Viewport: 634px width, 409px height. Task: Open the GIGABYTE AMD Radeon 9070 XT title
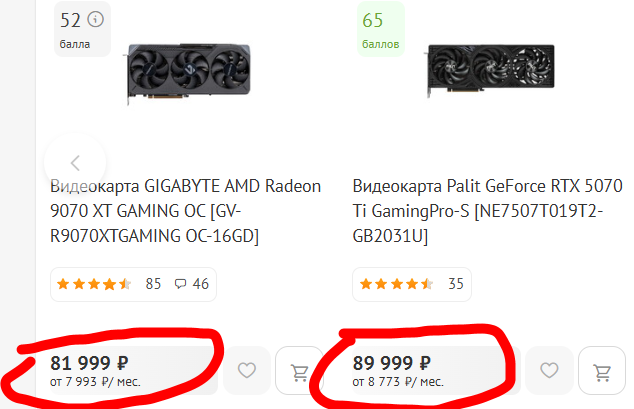point(186,210)
